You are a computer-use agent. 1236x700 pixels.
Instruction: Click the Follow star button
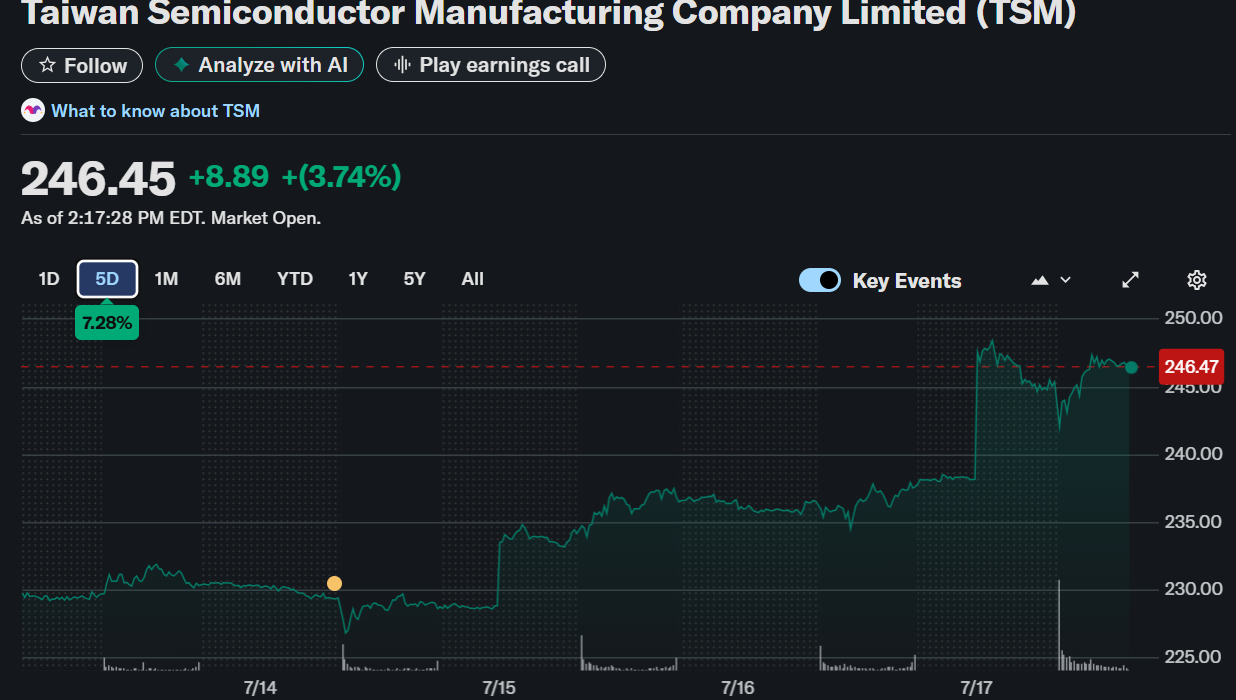(x=83, y=65)
